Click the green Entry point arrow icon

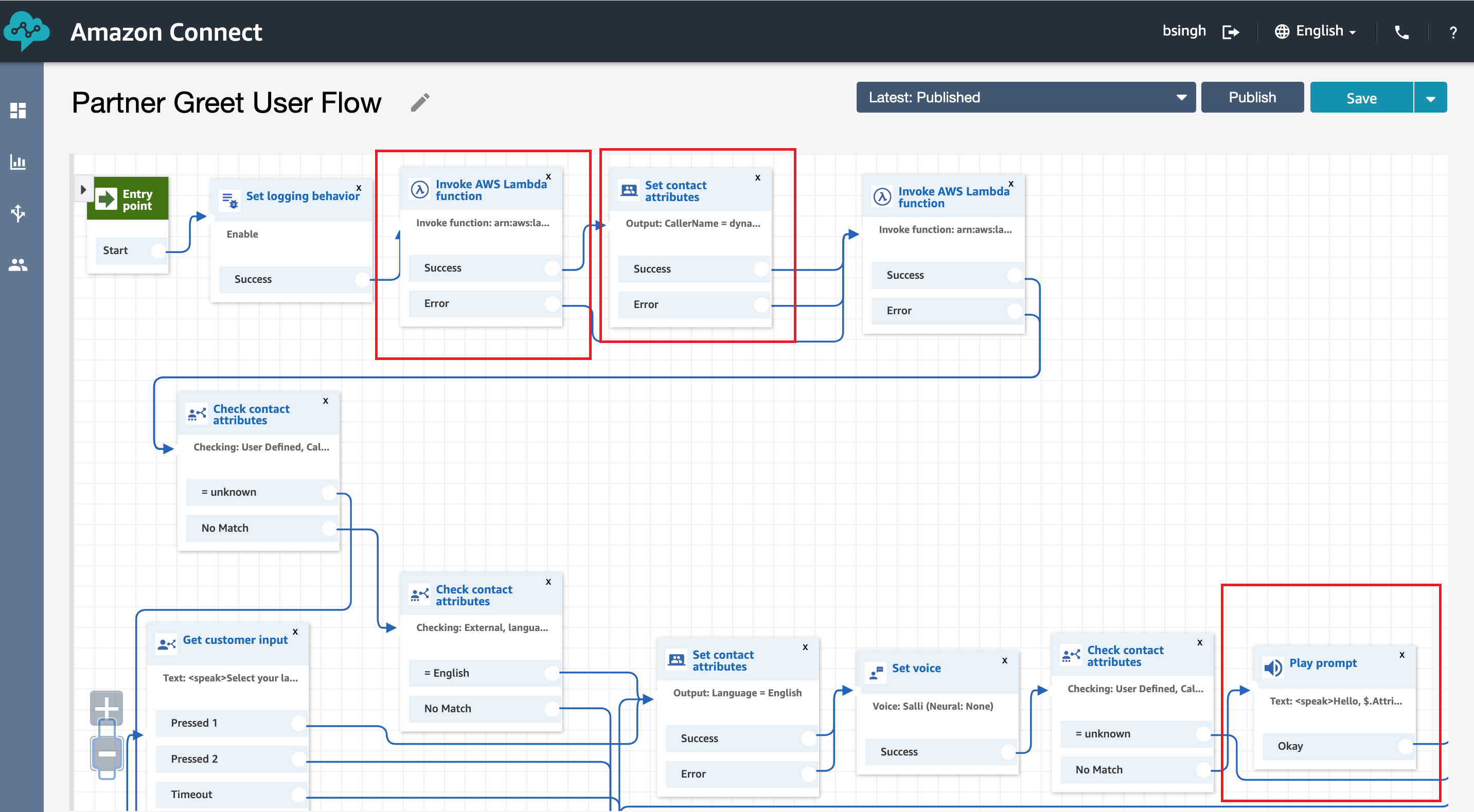[x=106, y=199]
